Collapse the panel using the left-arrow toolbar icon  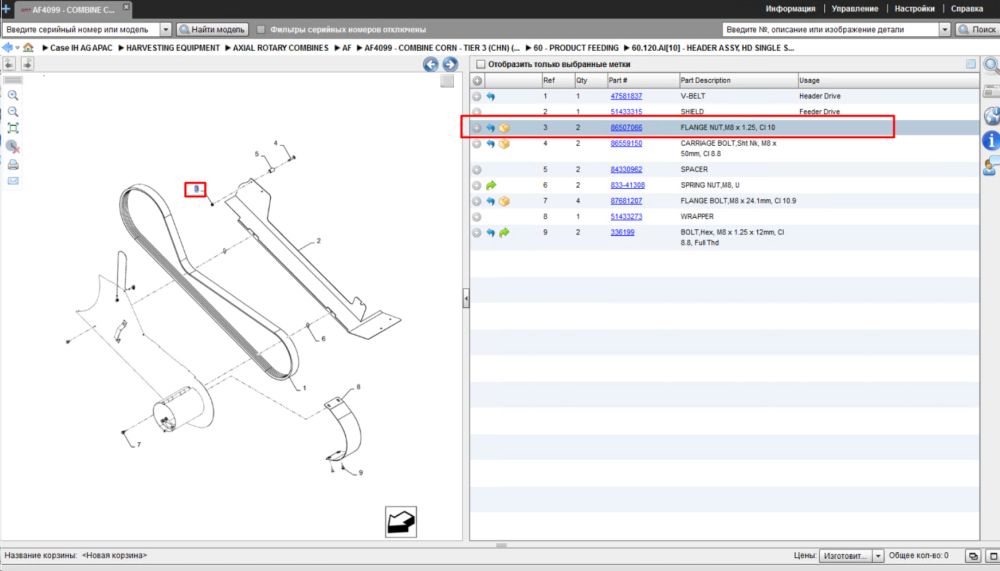9,64
